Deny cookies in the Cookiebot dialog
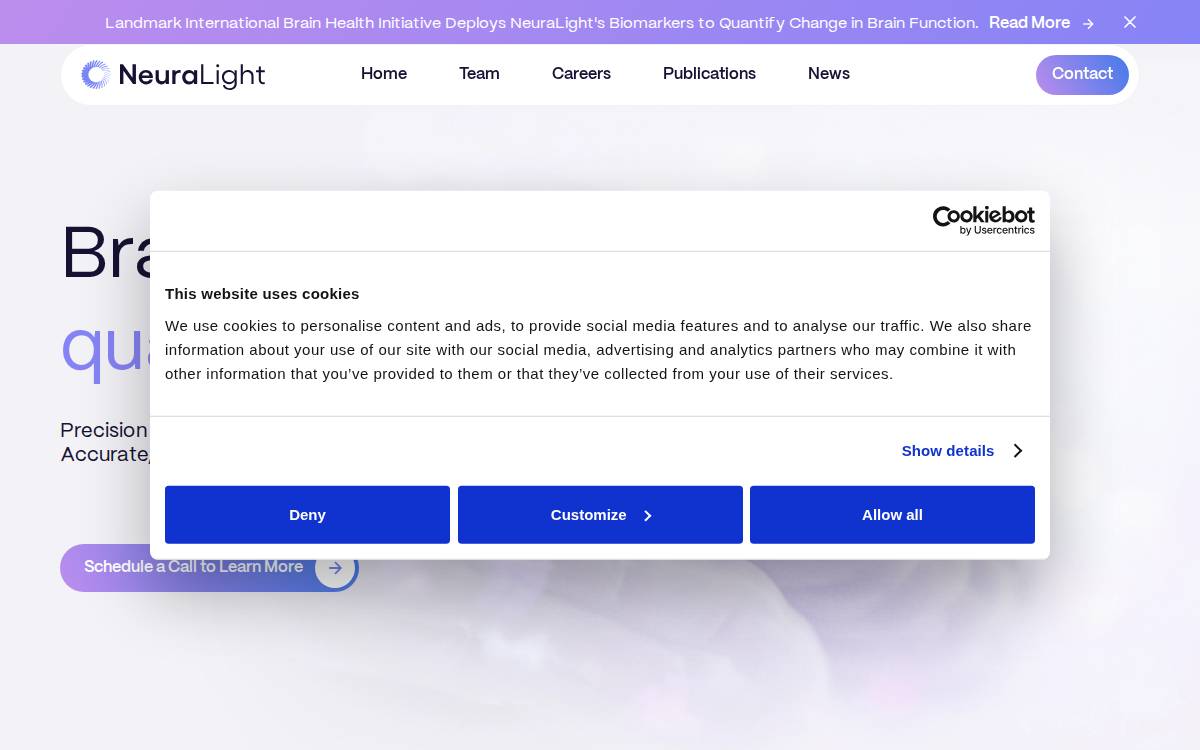Image resolution: width=1200 pixels, height=750 pixels. click(x=307, y=515)
